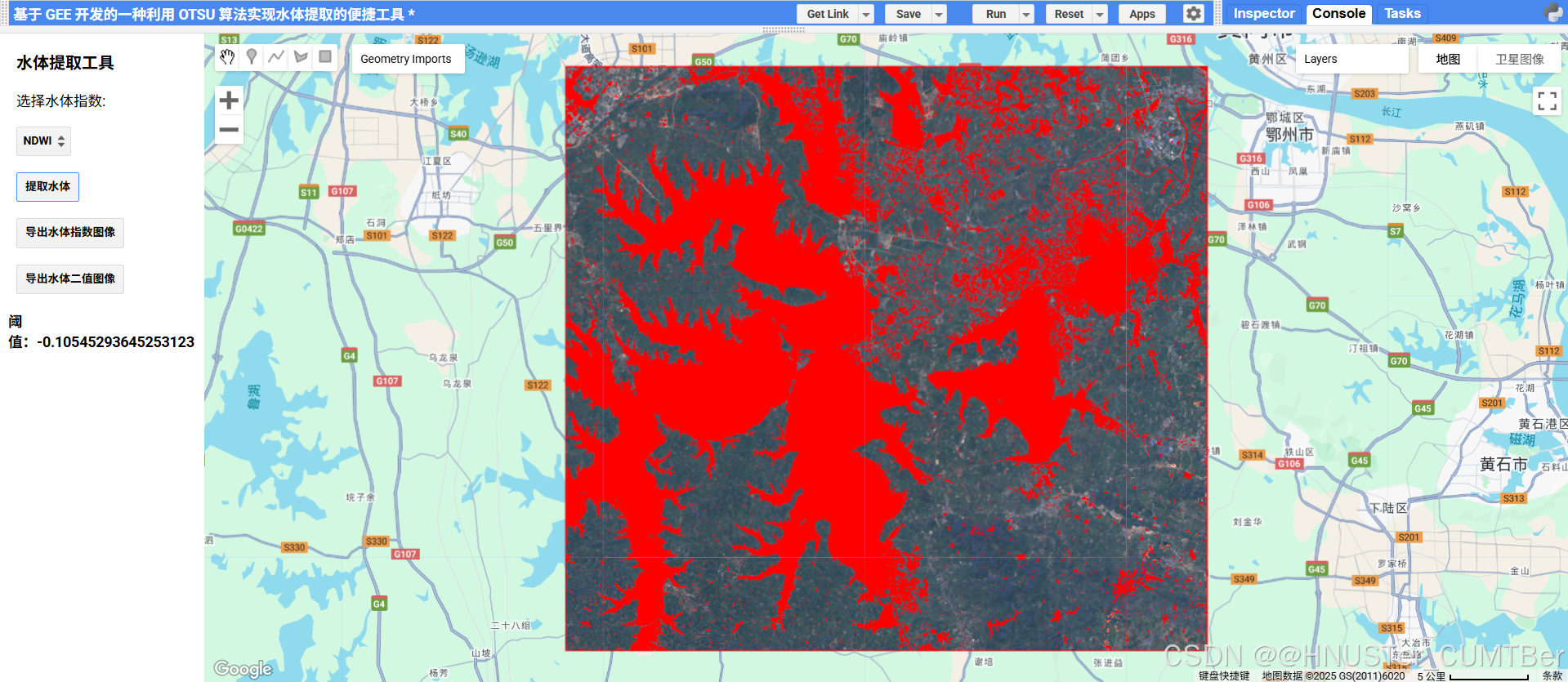Viewport: 1568px width, 682px height.
Task: Click the 导出水体二值图像 button
Action: coord(70,279)
